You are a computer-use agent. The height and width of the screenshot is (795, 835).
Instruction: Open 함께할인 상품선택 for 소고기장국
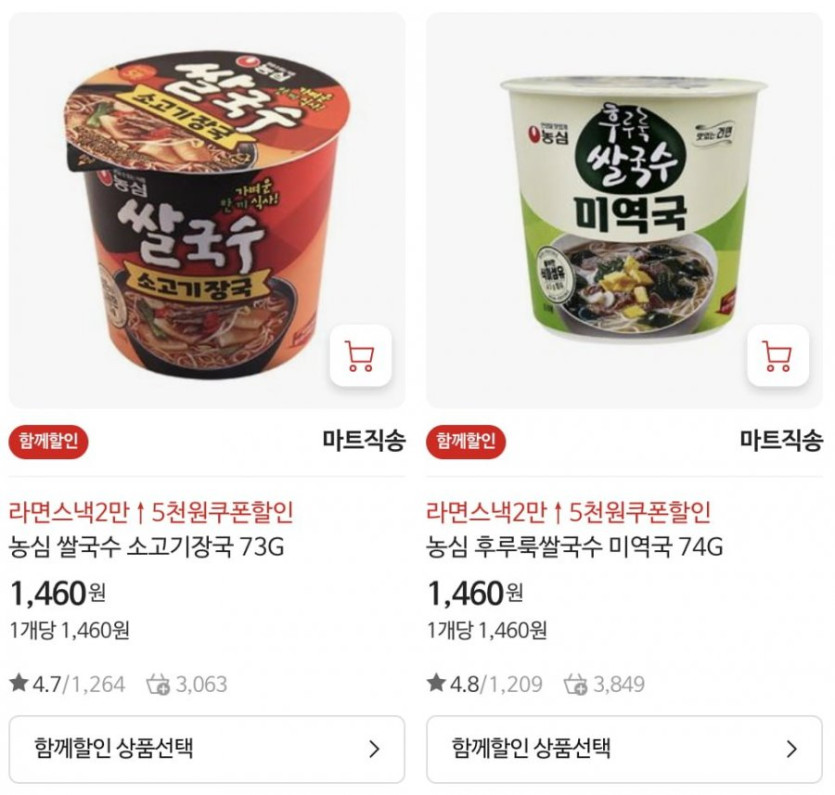click(207, 749)
